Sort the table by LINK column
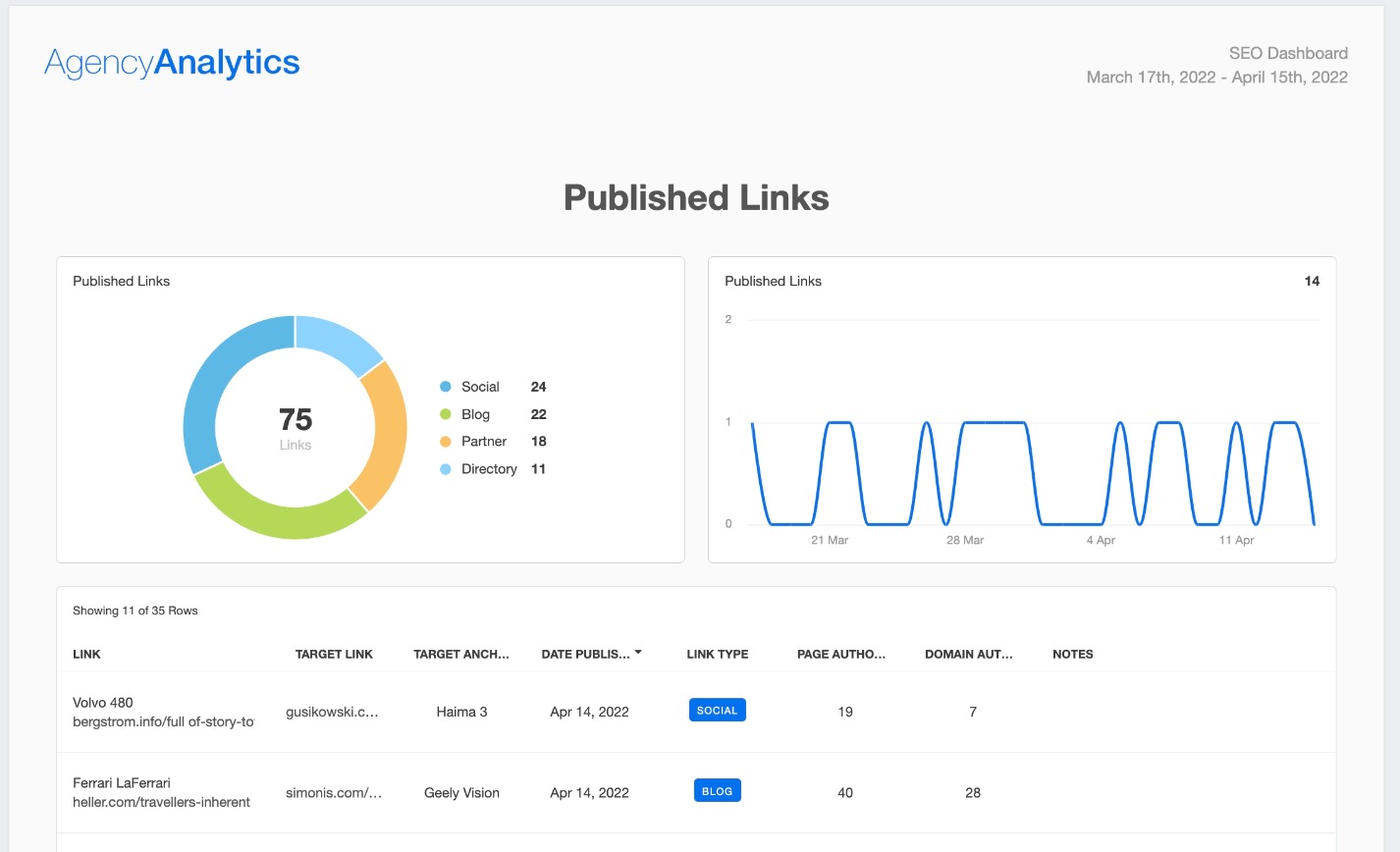 (x=86, y=654)
